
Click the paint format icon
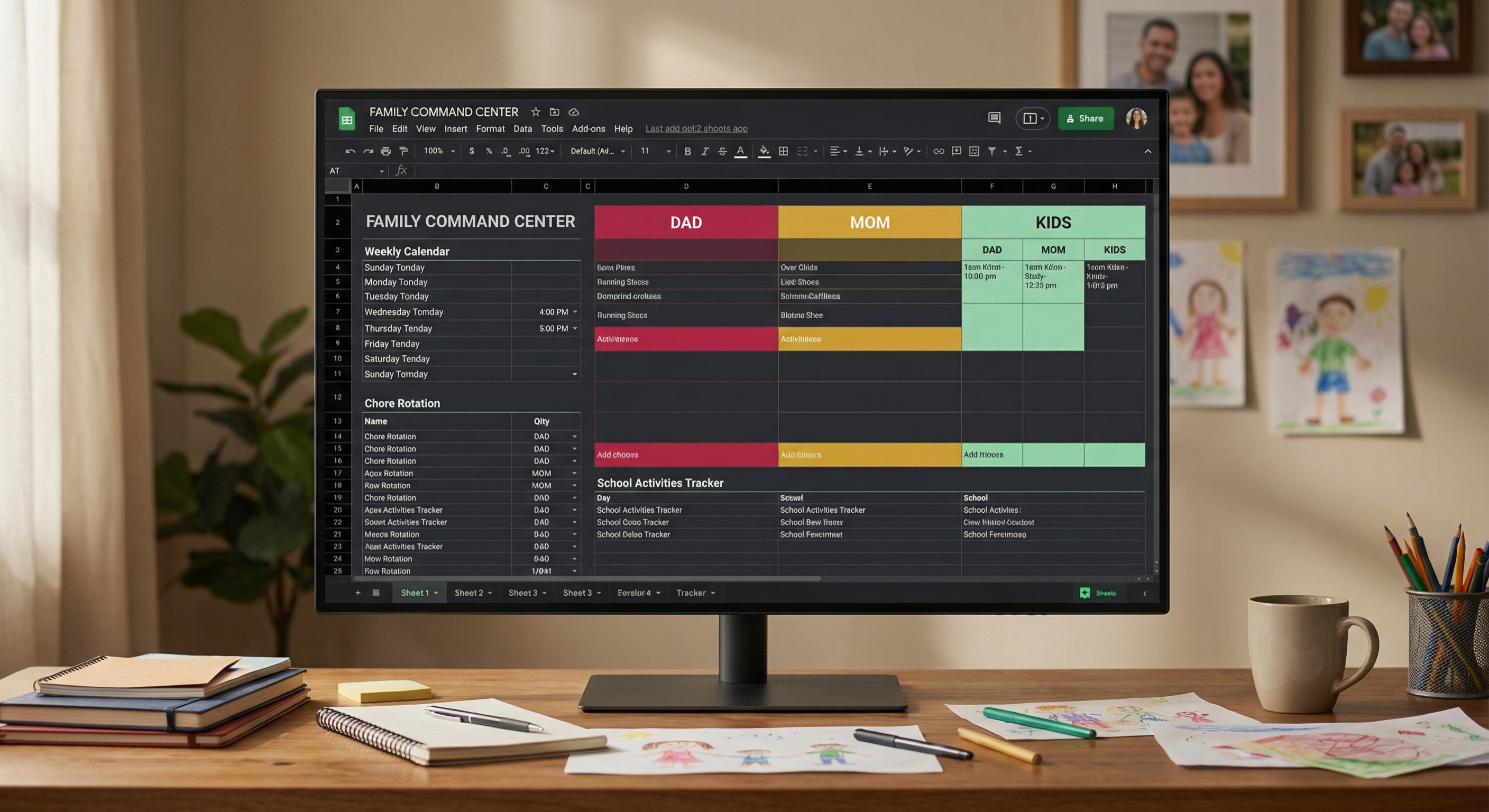tap(403, 151)
